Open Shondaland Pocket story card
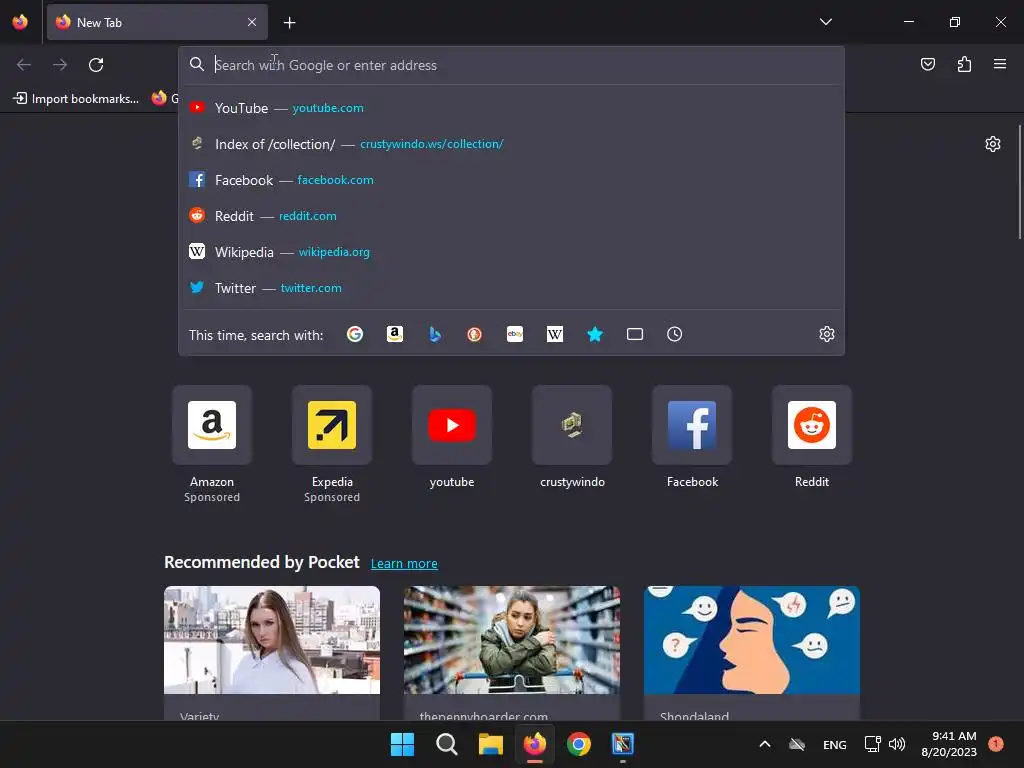 pos(752,653)
